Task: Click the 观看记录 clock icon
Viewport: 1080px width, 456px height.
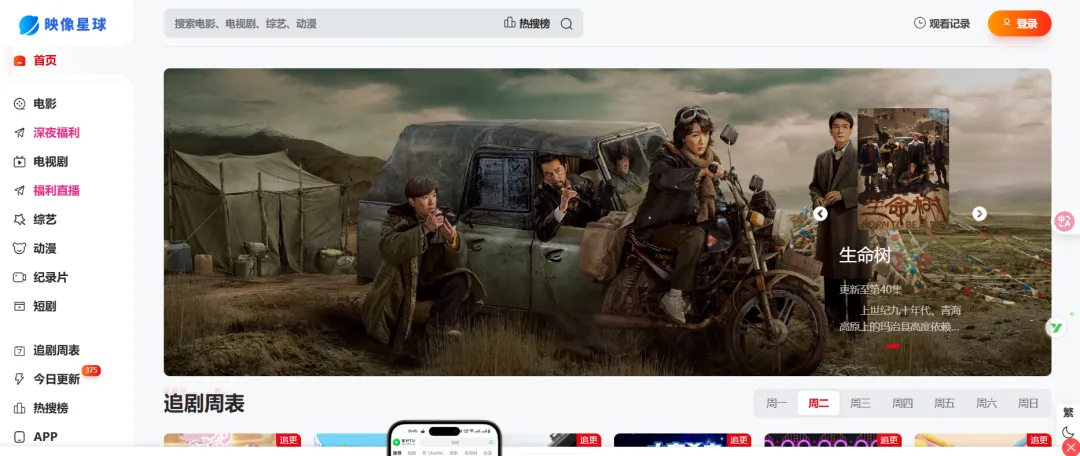Action: point(920,23)
